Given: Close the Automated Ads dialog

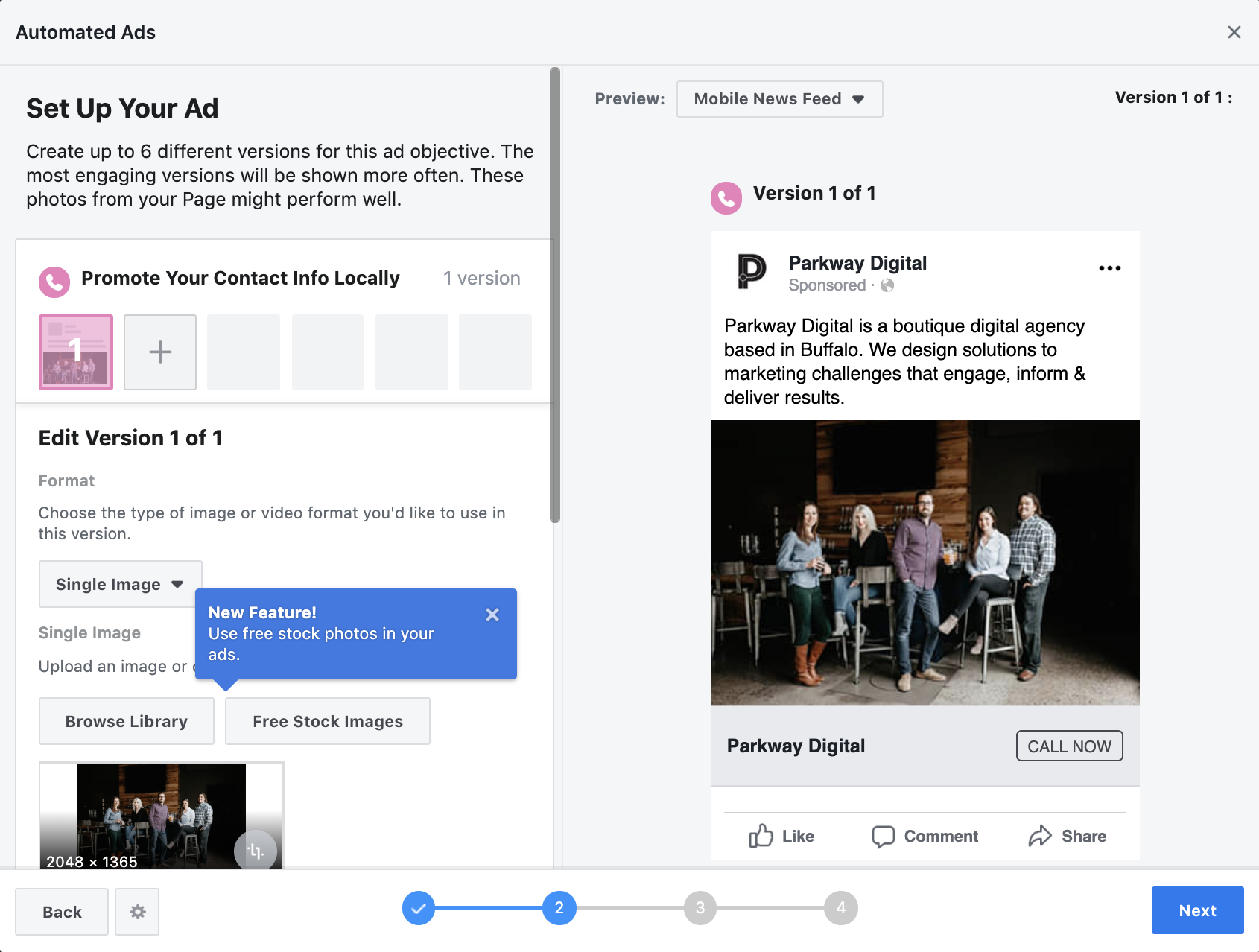Looking at the screenshot, I should tap(1234, 32).
